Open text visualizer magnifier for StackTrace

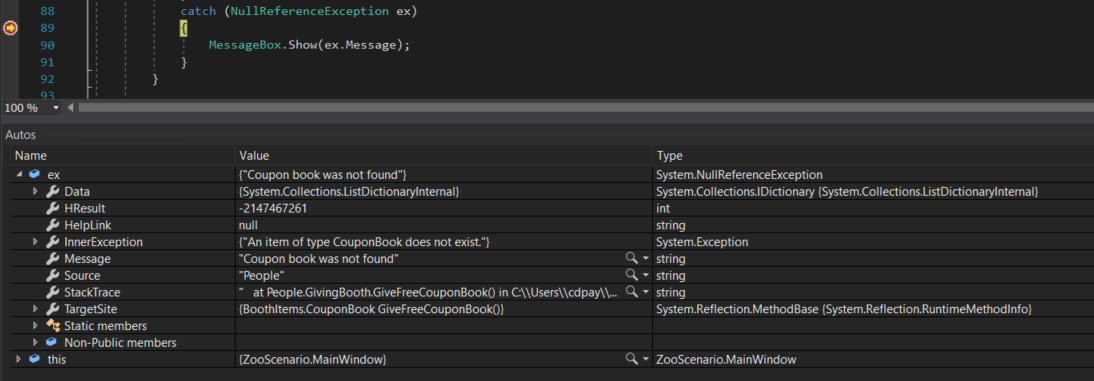(x=631, y=292)
